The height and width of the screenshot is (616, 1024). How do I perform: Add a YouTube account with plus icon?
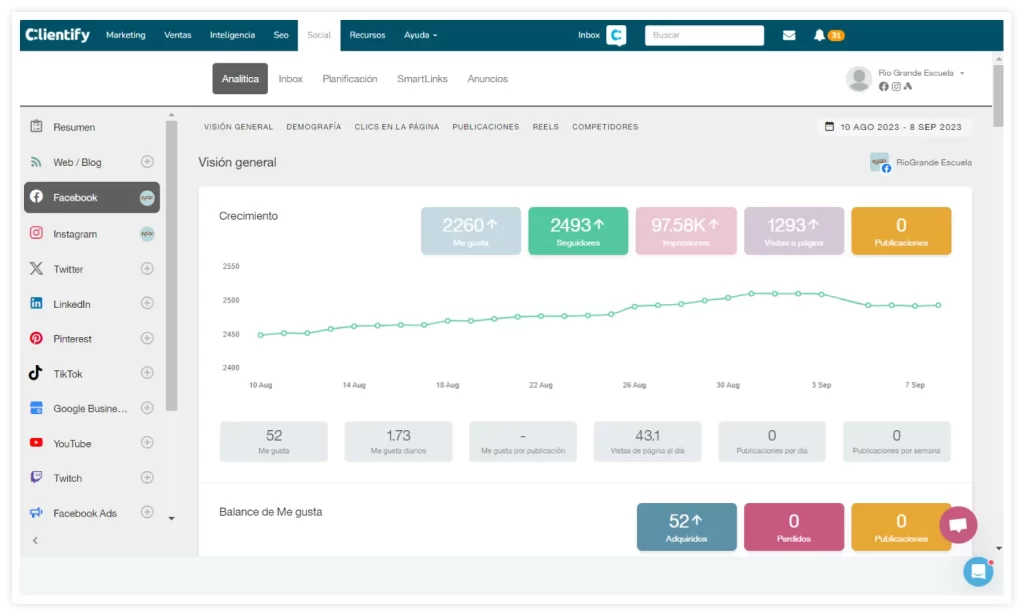click(x=147, y=443)
